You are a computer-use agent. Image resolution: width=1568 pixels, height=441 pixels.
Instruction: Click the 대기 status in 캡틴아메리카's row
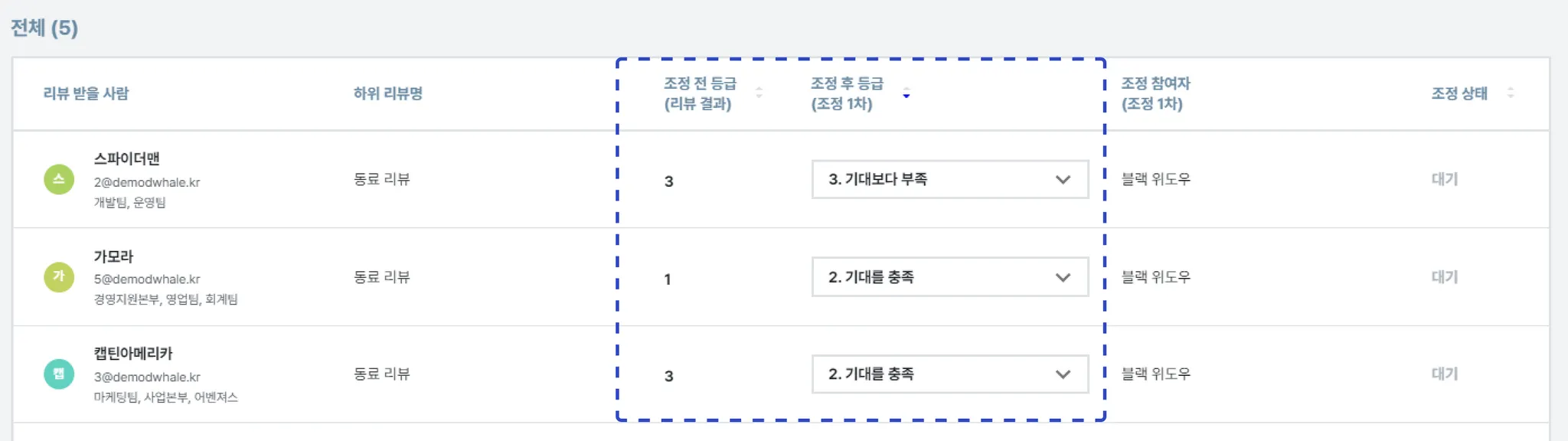pos(1445,374)
